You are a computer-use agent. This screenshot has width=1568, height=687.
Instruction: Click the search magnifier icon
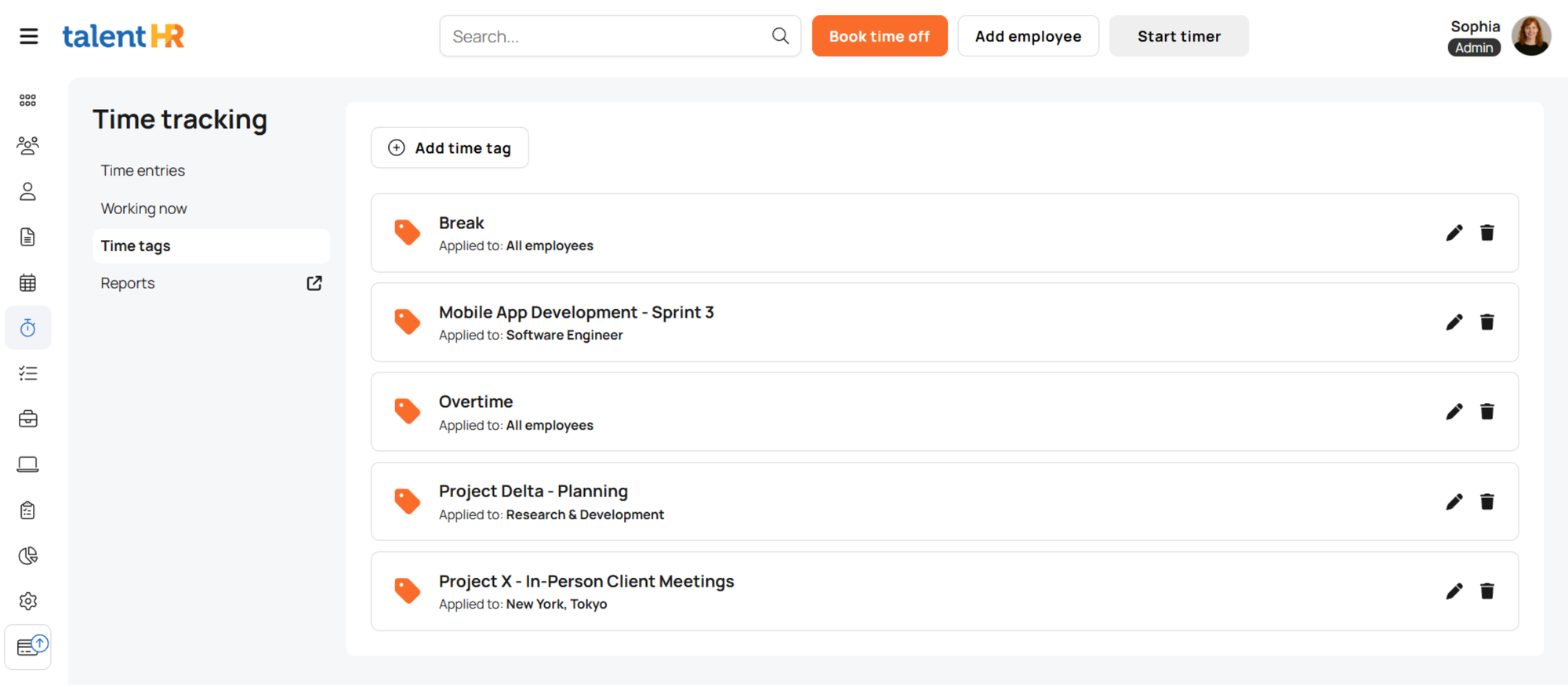point(780,36)
